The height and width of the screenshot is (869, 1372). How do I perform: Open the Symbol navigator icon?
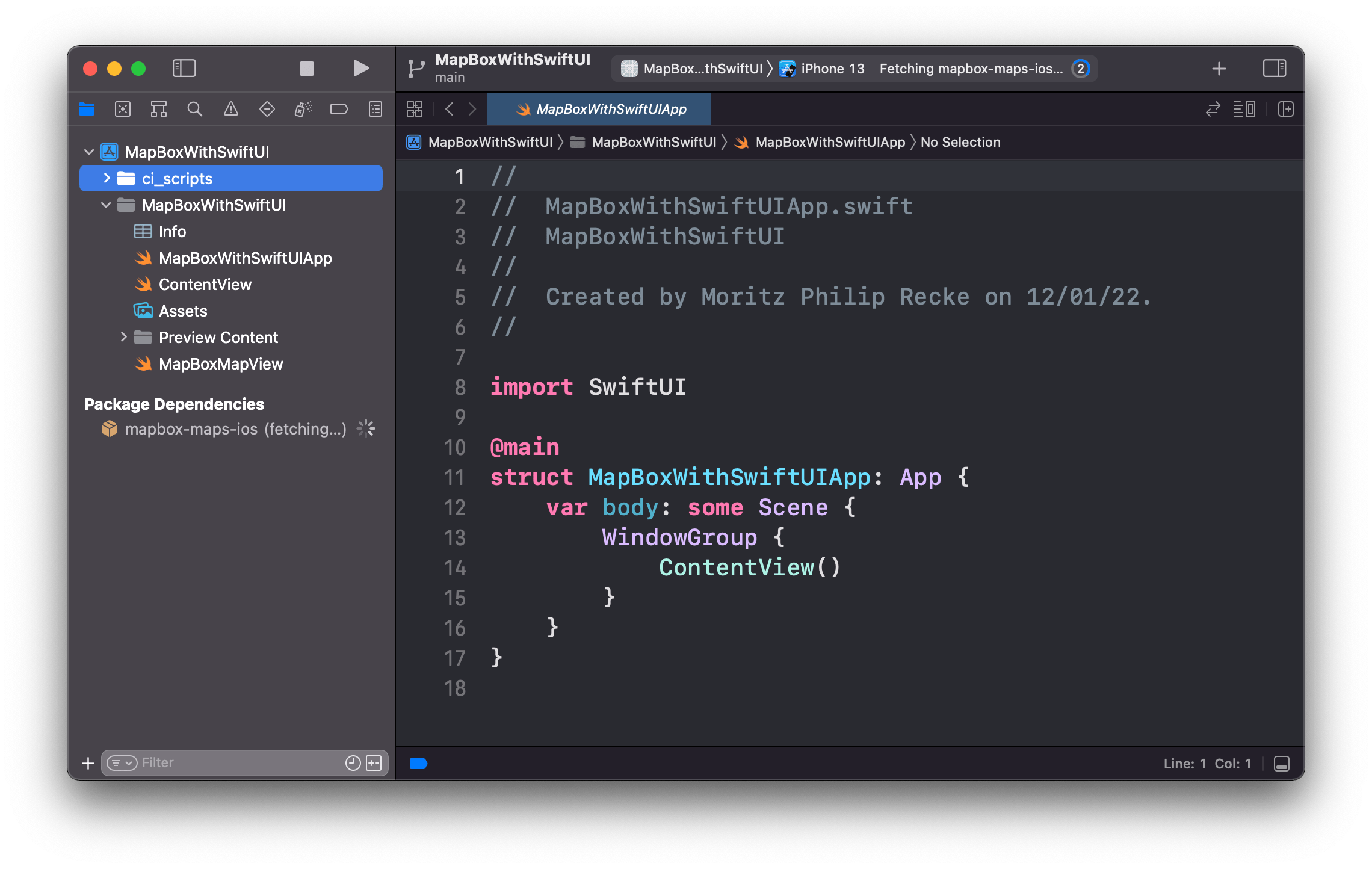159,109
